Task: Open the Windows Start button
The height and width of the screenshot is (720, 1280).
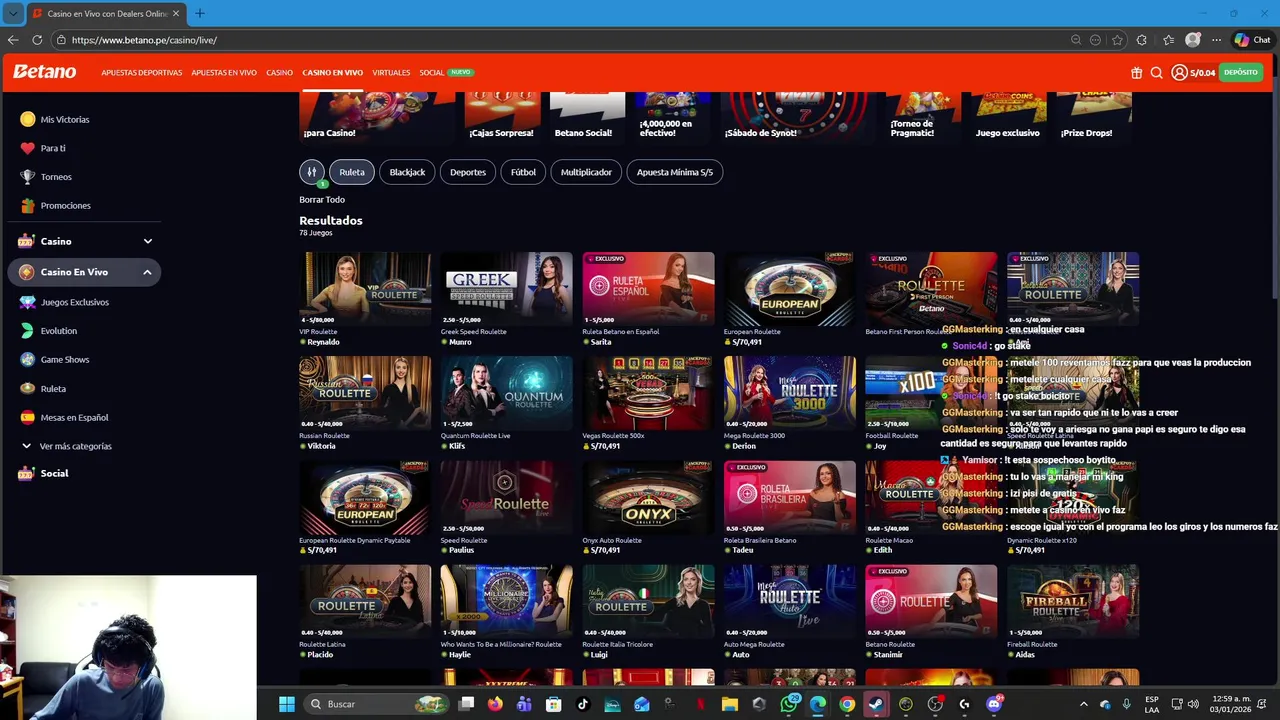Action: pyautogui.click(x=287, y=704)
